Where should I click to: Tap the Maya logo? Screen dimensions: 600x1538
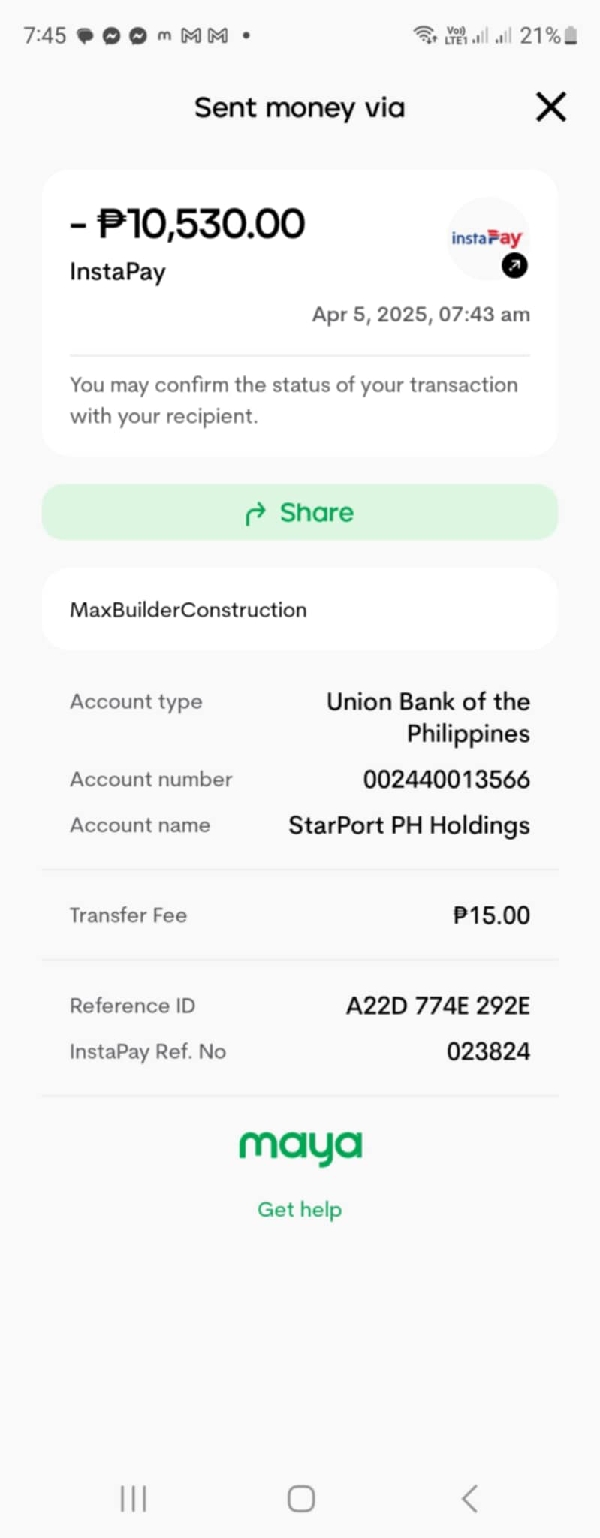[300, 1147]
